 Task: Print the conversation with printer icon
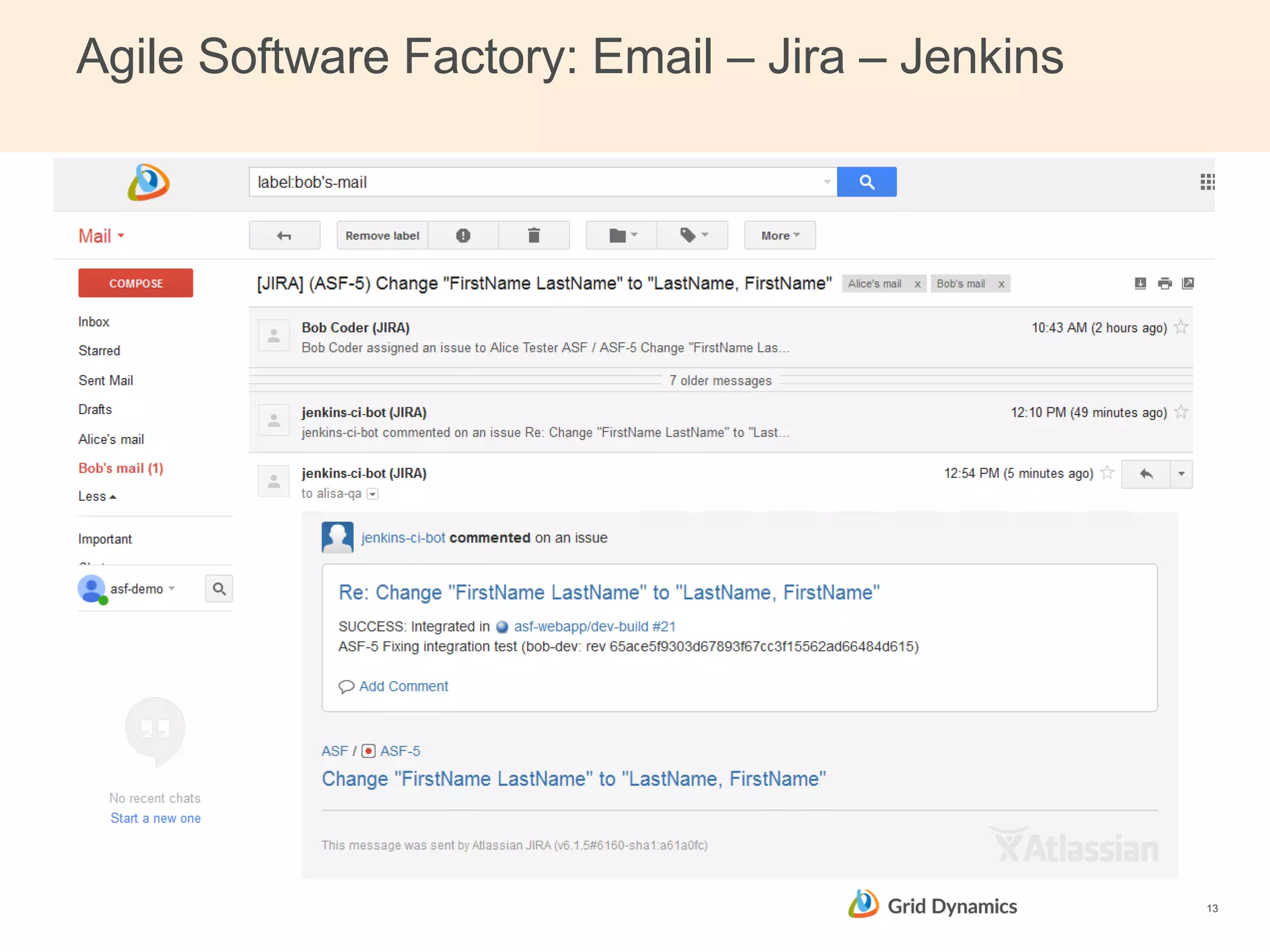click(x=1165, y=283)
